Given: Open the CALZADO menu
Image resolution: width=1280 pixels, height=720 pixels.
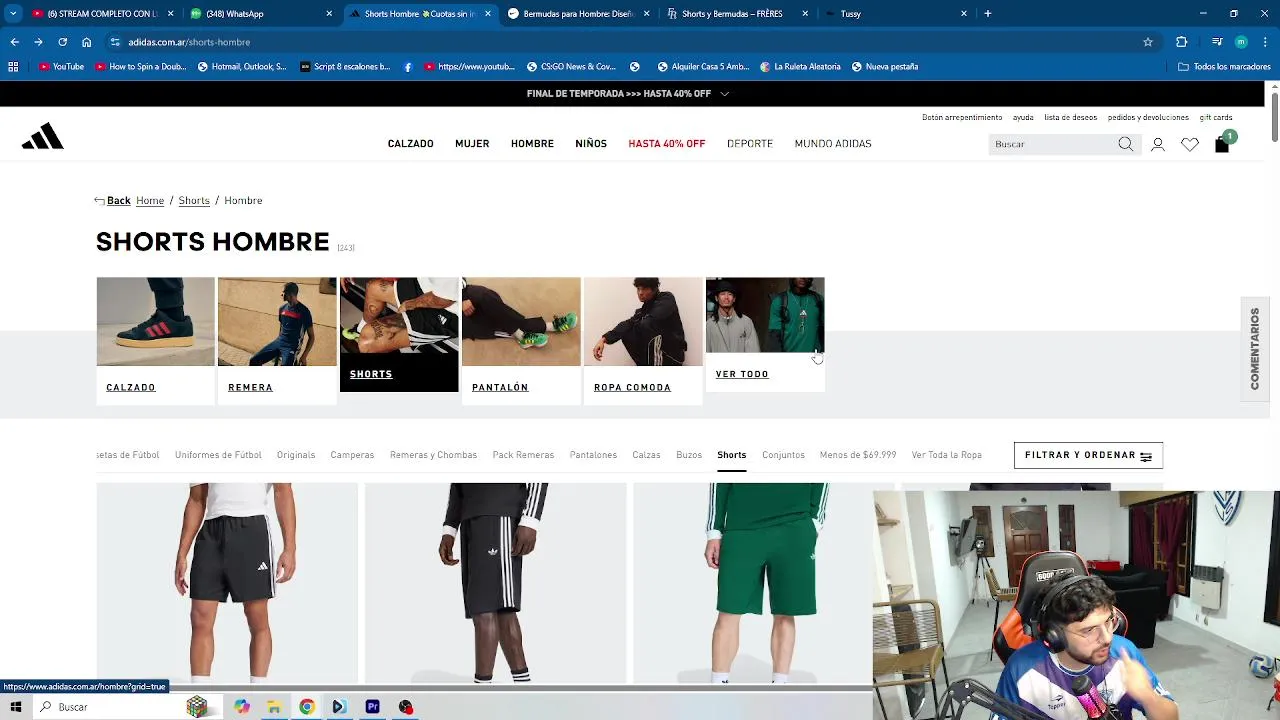Looking at the screenshot, I should [x=411, y=144].
